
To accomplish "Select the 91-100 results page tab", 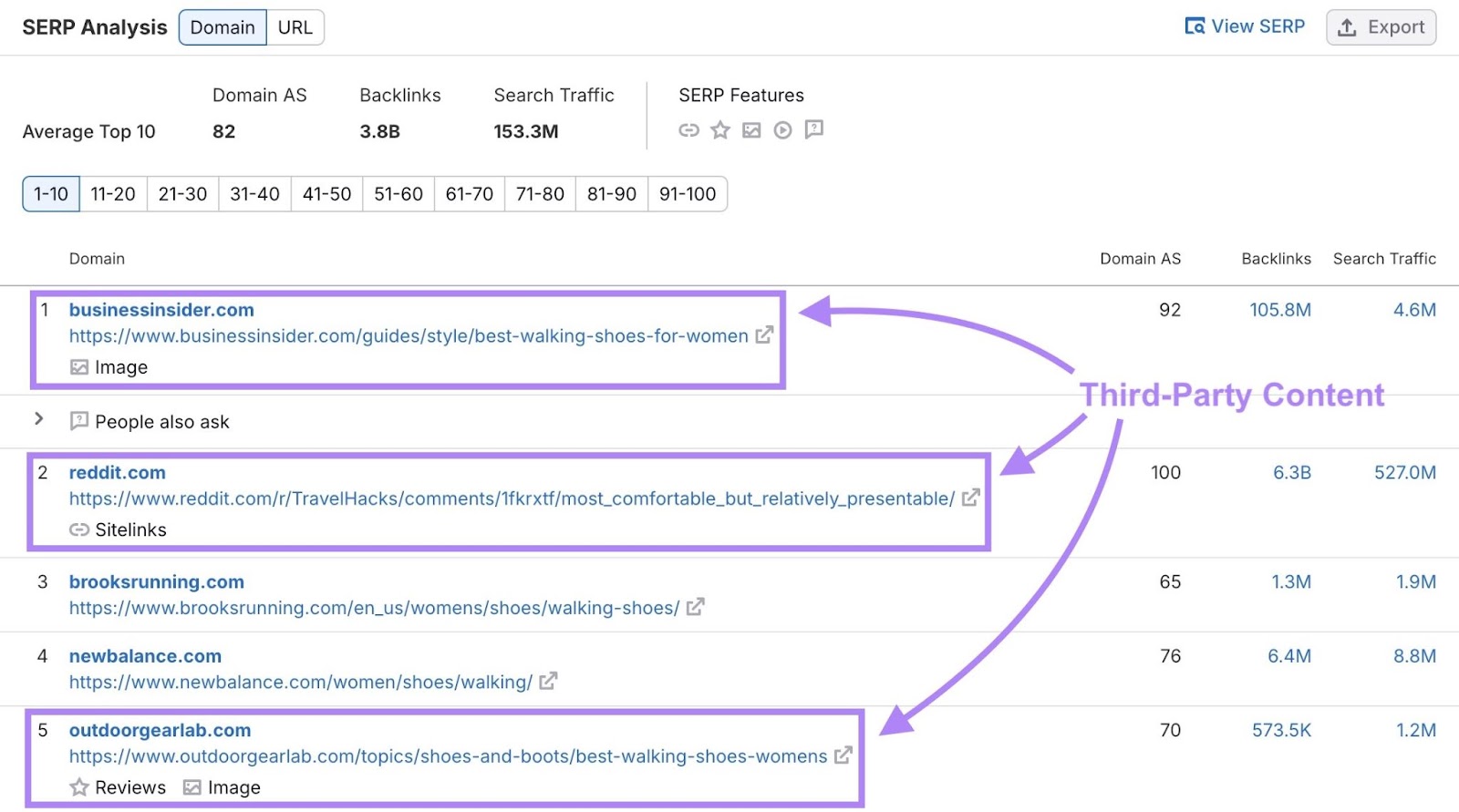I will 687,194.
